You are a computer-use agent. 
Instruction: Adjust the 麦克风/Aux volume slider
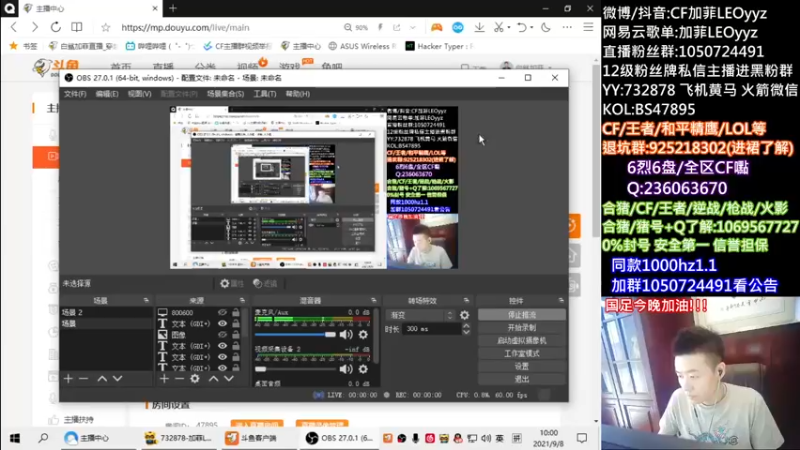point(295,335)
